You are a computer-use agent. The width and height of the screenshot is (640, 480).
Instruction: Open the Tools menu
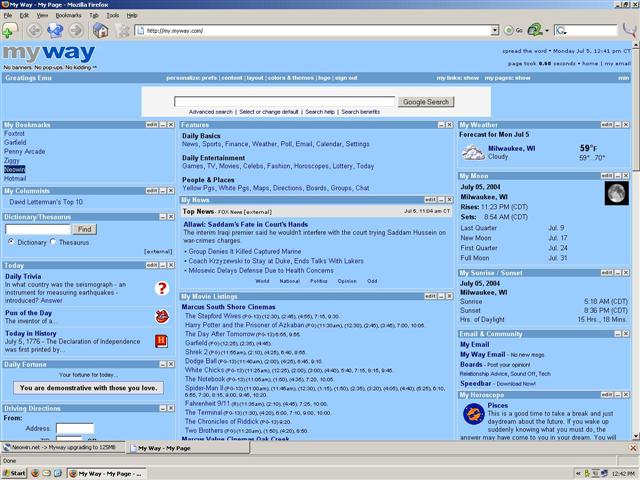[x=112, y=16]
